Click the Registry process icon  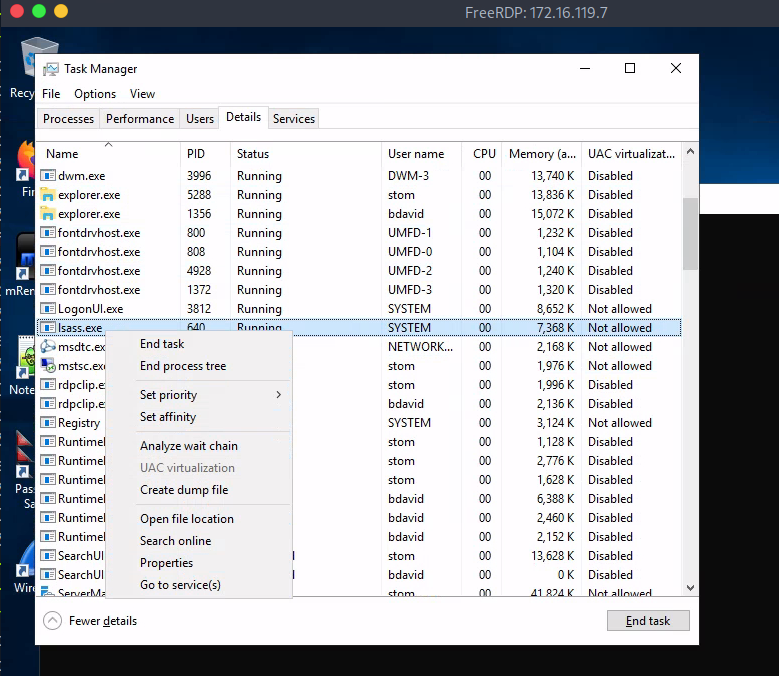(x=48, y=423)
